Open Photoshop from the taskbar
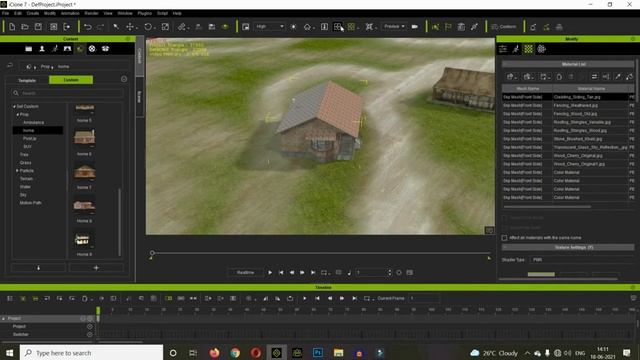640x360 pixels. [318, 353]
